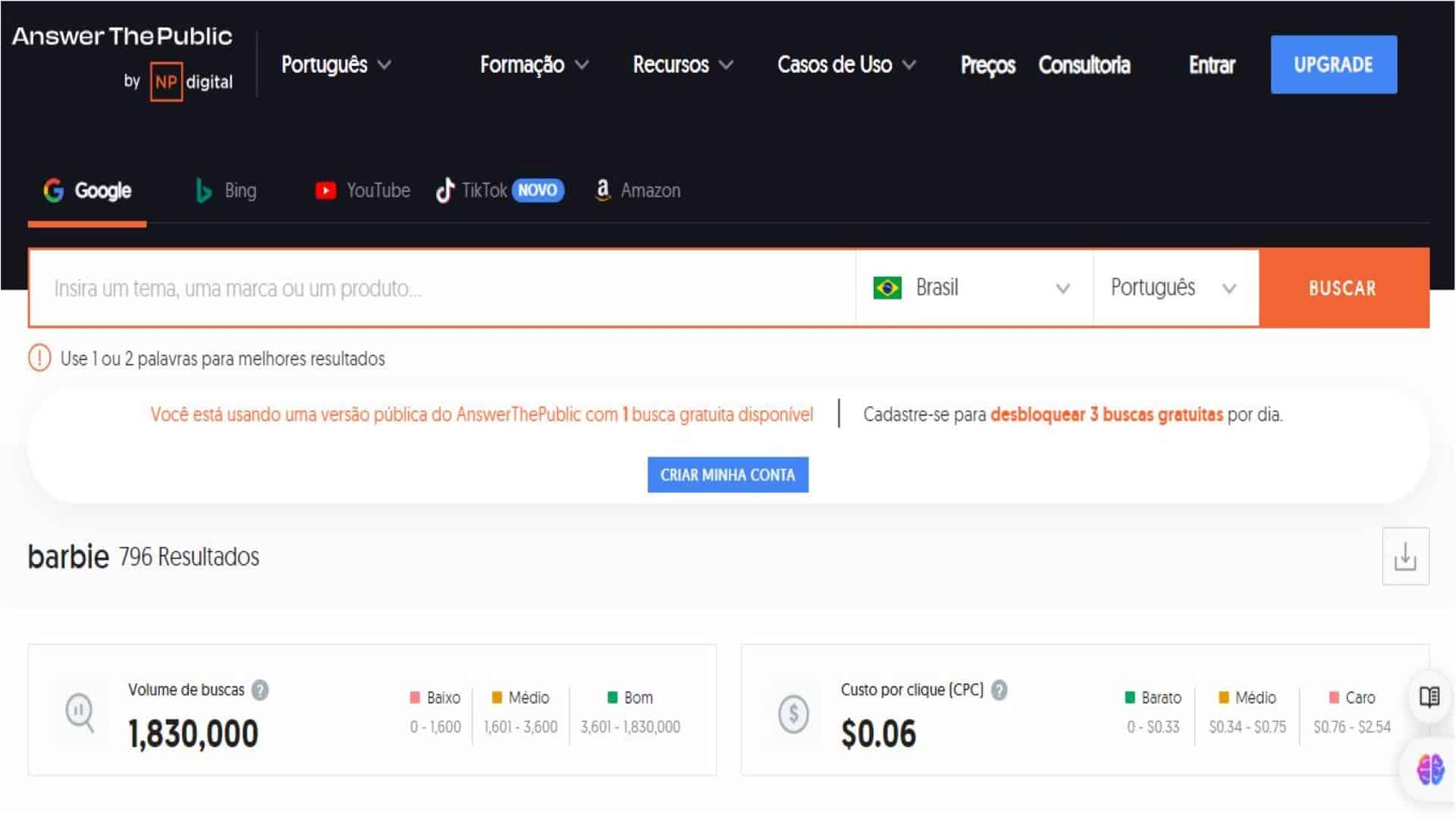Open the desbloquear 3 buscas gratuitas link
Screen dimensions: 1456x819
1106,415
